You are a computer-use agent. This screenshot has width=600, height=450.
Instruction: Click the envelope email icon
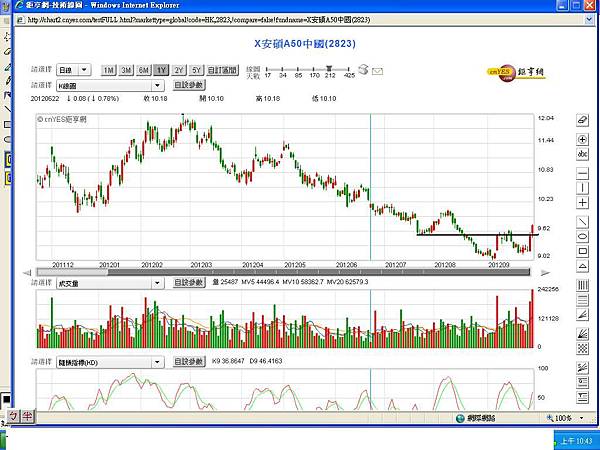pyautogui.click(x=377, y=71)
